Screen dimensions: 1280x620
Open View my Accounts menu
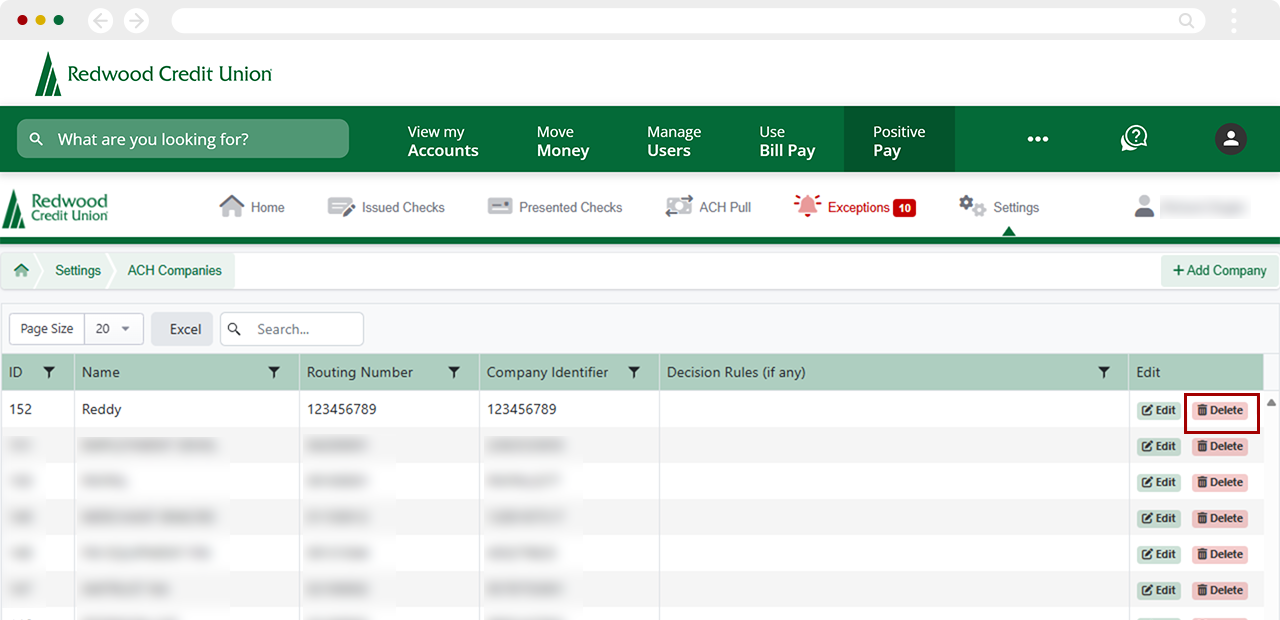443,141
